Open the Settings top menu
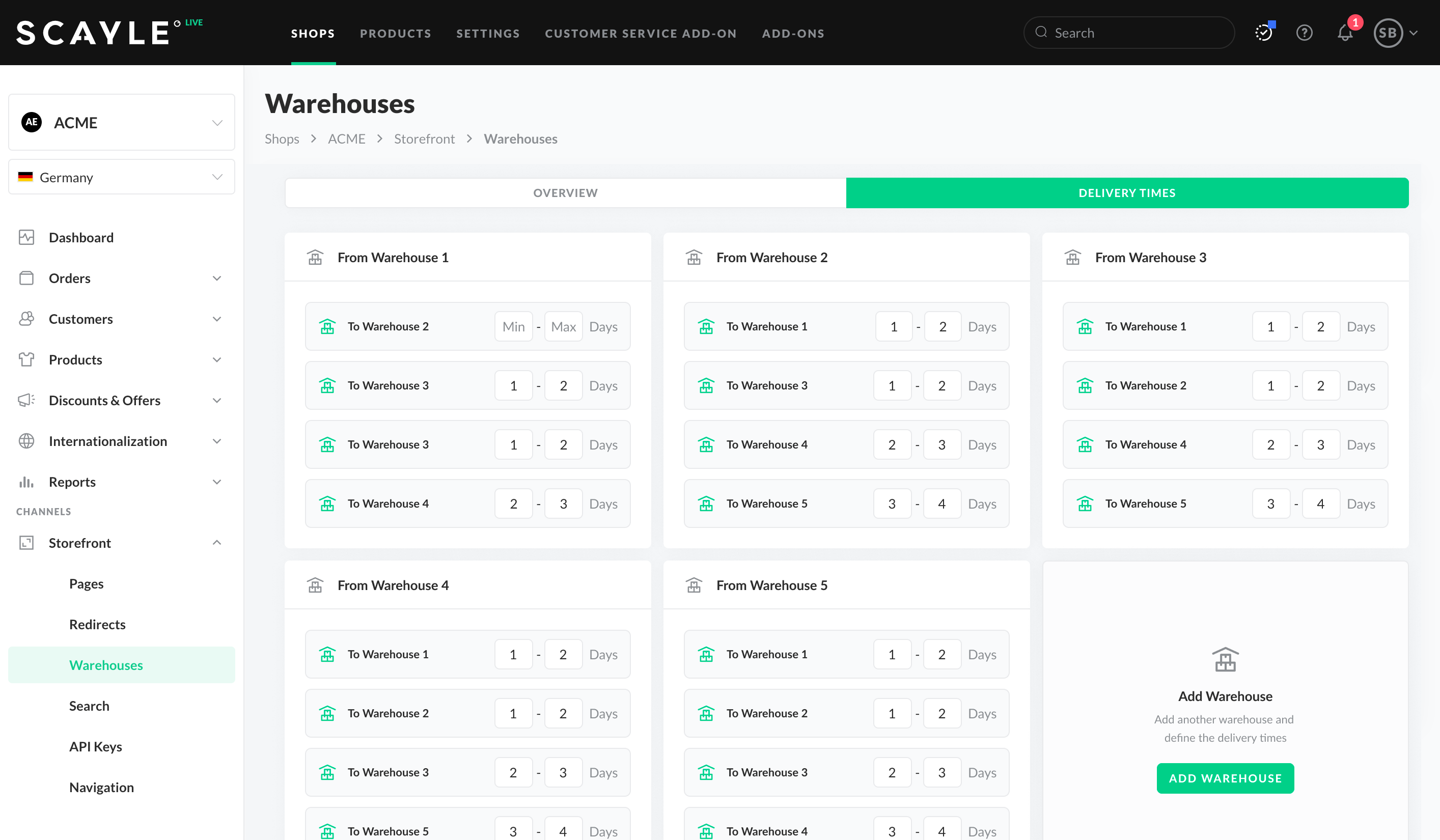Viewport: 1440px width, 840px height. [x=487, y=33]
